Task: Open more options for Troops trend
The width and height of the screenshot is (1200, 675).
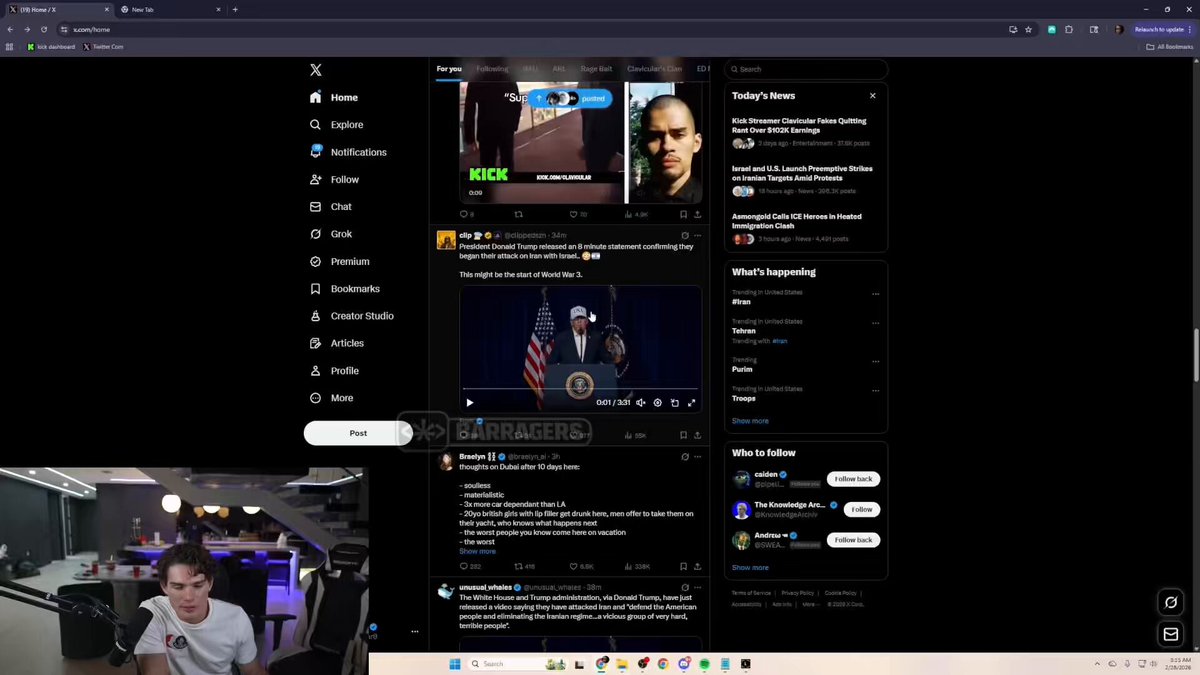Action: [x=875, y=390]
